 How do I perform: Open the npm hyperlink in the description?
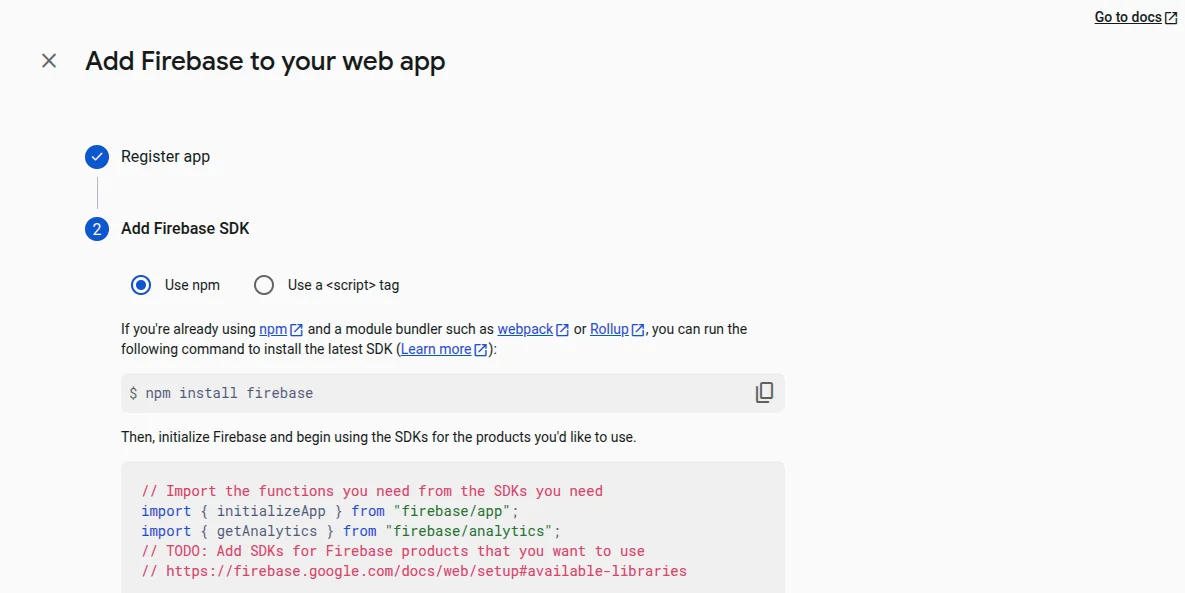272,329
